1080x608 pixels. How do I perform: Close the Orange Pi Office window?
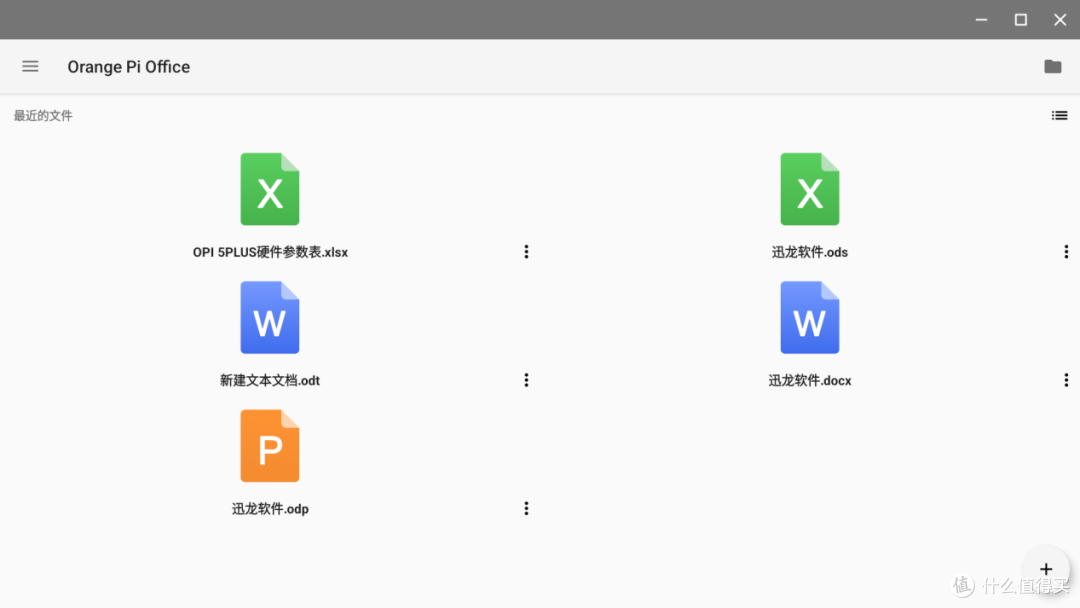(x=1060, y=20)
